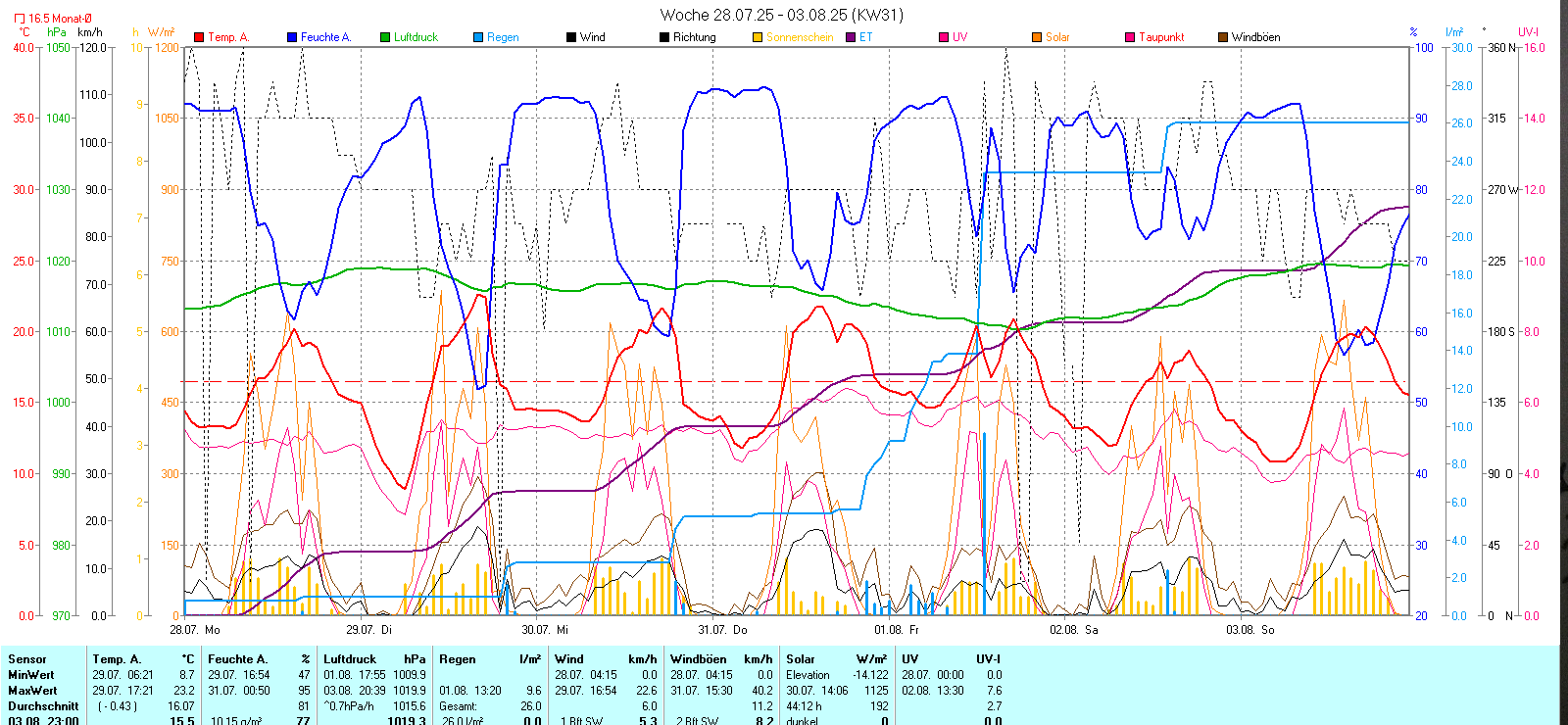Click the black Wind legend square
The height and width of the screenshot is (725, 1568).
tap(571, 37)
